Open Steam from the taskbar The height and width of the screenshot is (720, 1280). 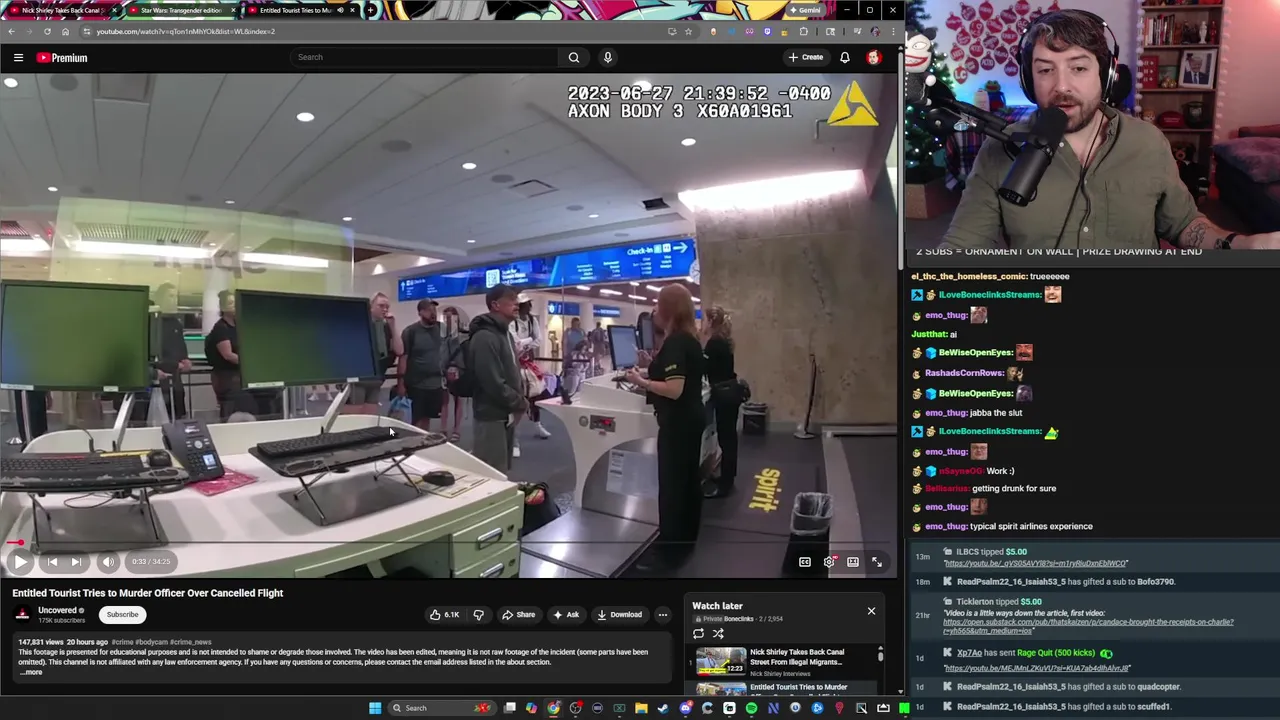point(663,708)
